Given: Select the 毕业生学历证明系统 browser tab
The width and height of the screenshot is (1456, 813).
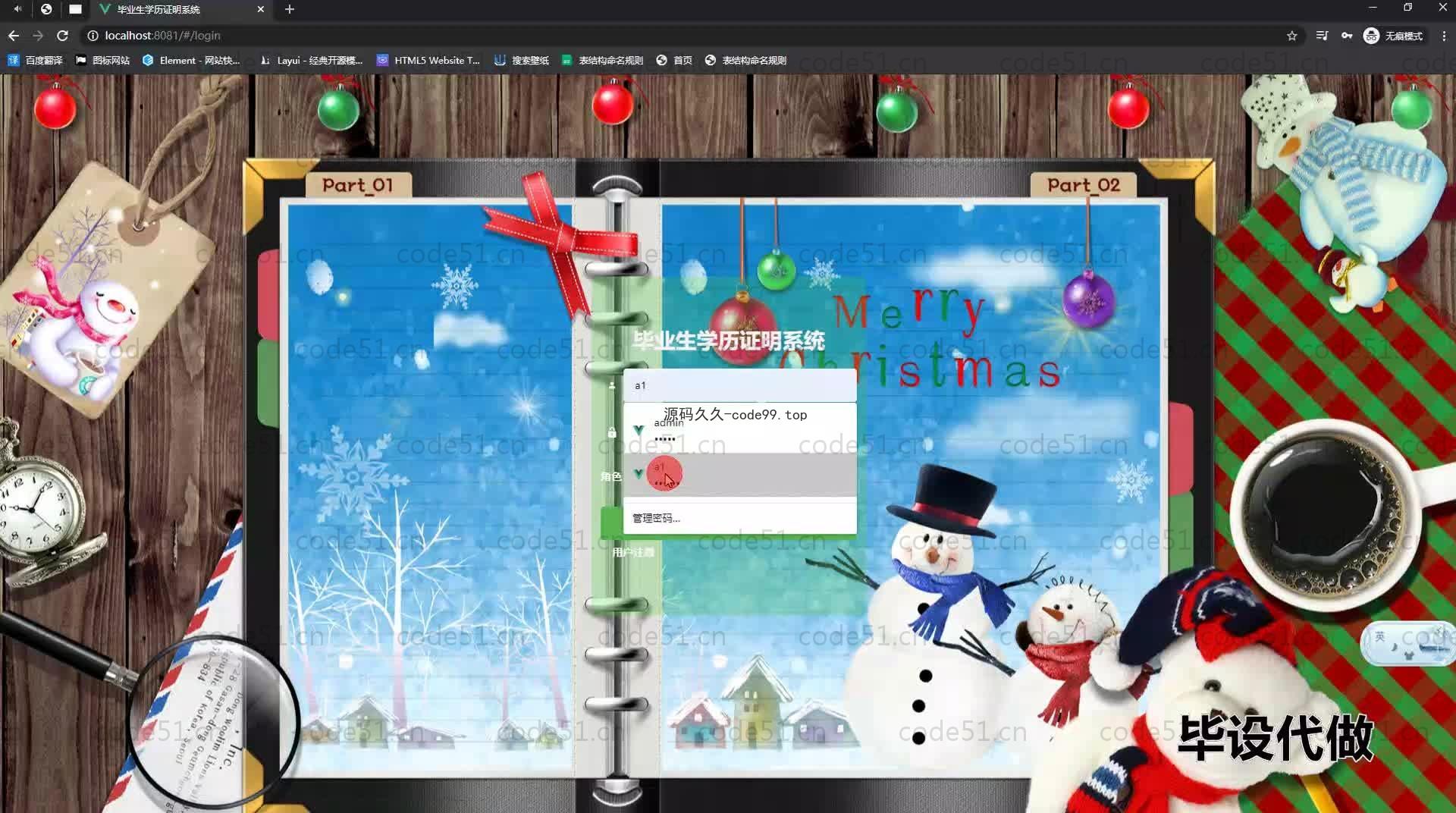Looking at the screenshot, I should tap(182, 9).
